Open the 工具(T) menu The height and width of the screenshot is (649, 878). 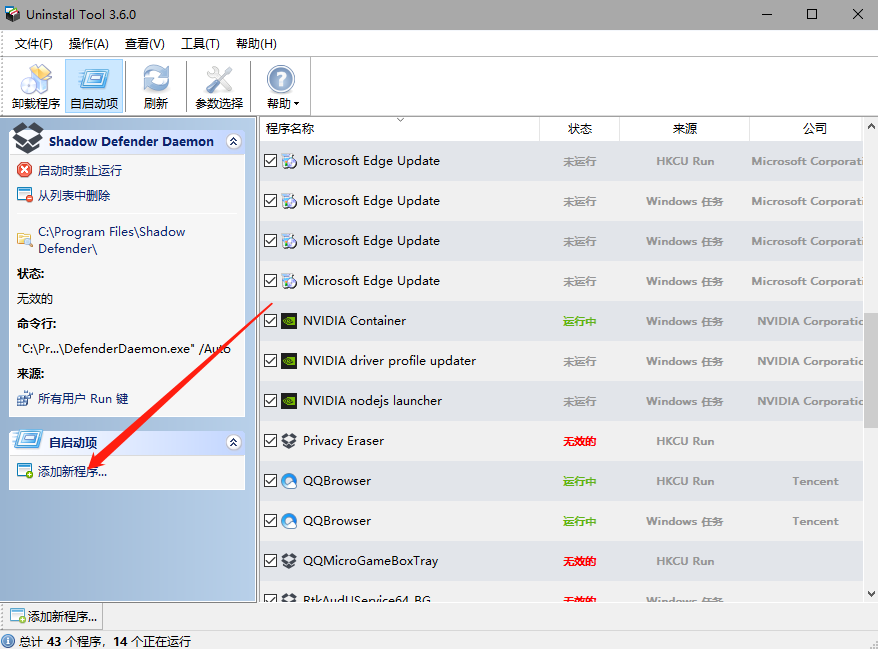click(200, 44)
